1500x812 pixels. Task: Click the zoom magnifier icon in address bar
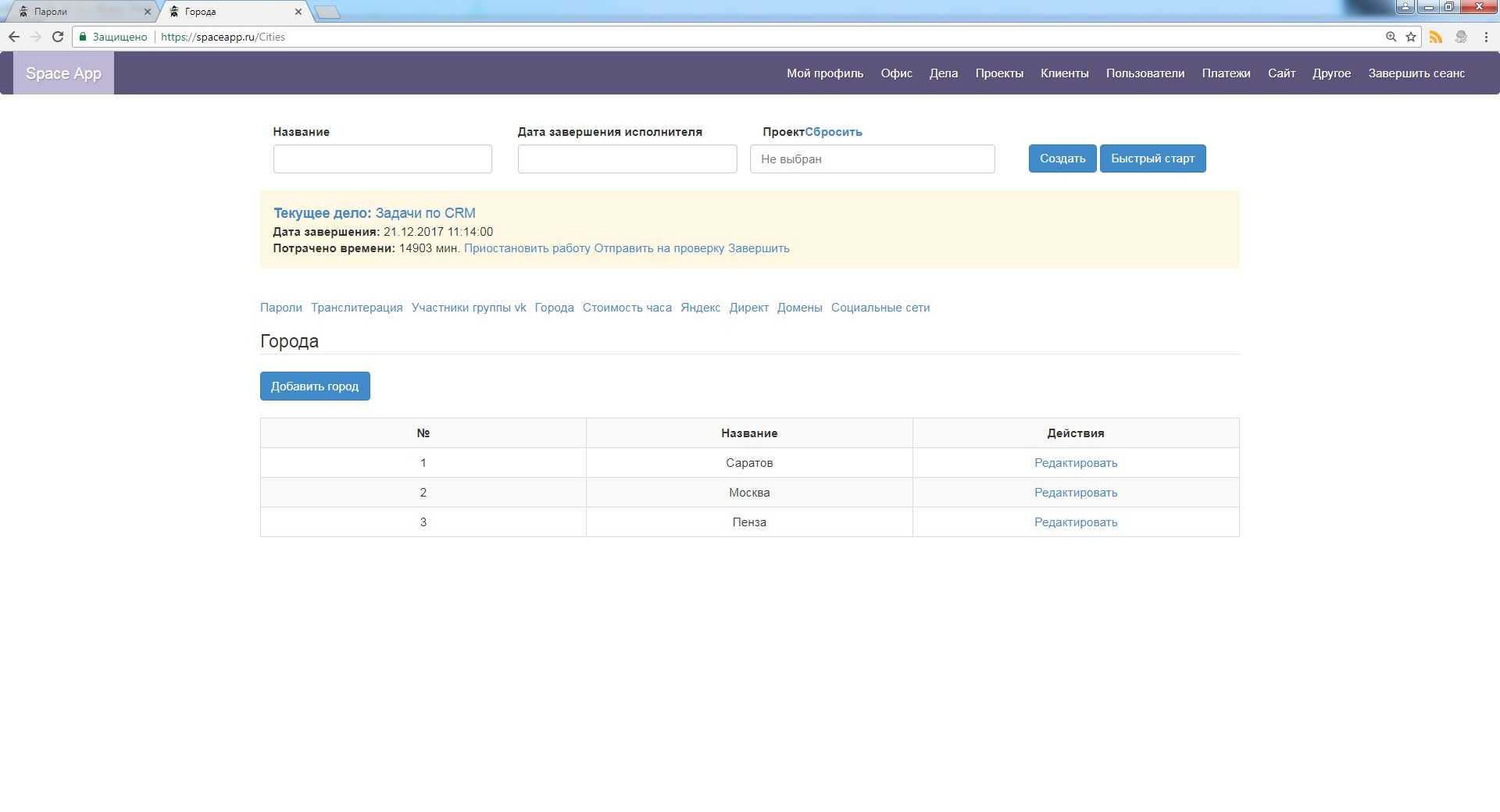tap(1391, 37)
